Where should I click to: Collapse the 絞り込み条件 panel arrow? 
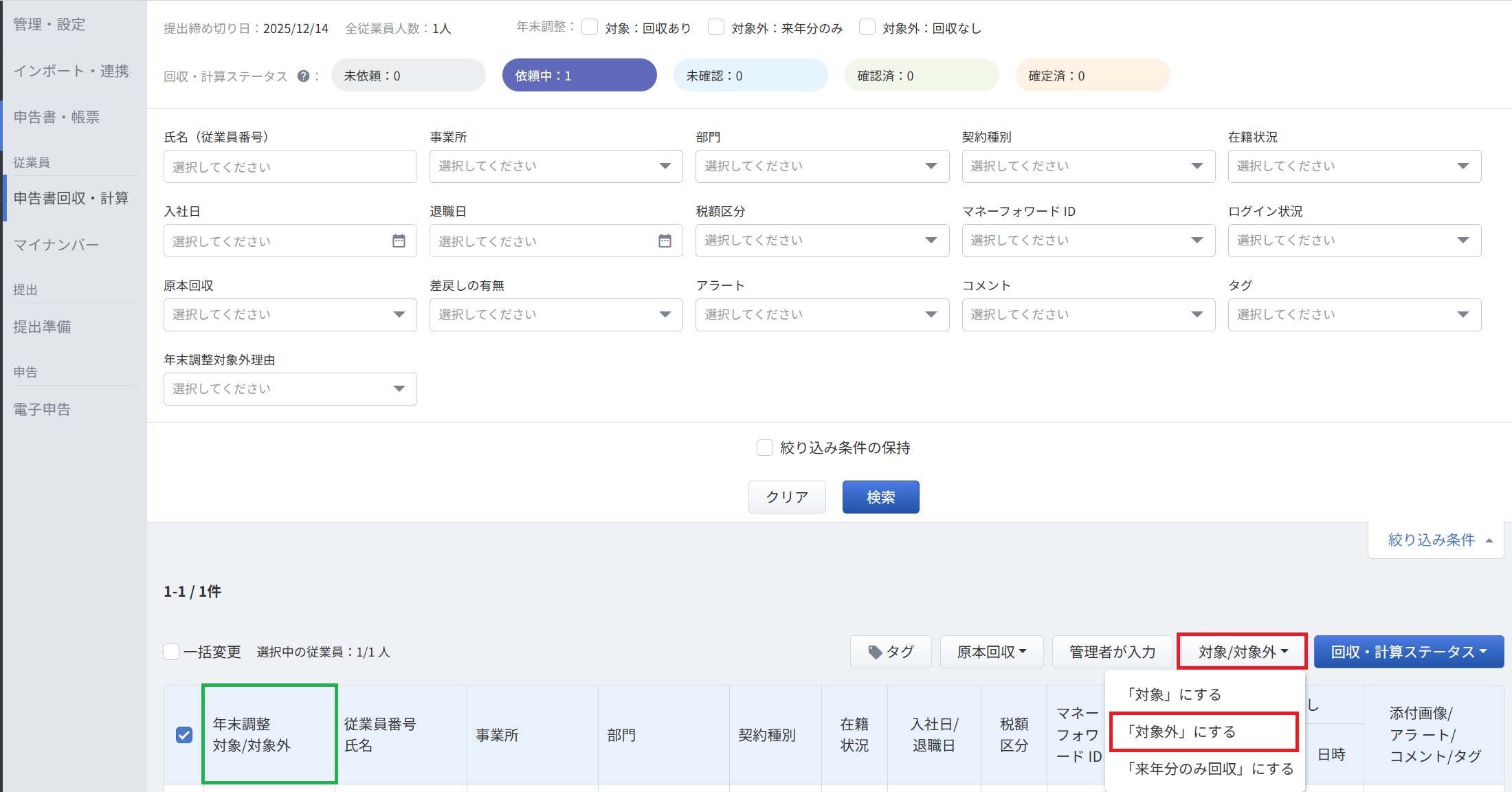(1489, 540)
